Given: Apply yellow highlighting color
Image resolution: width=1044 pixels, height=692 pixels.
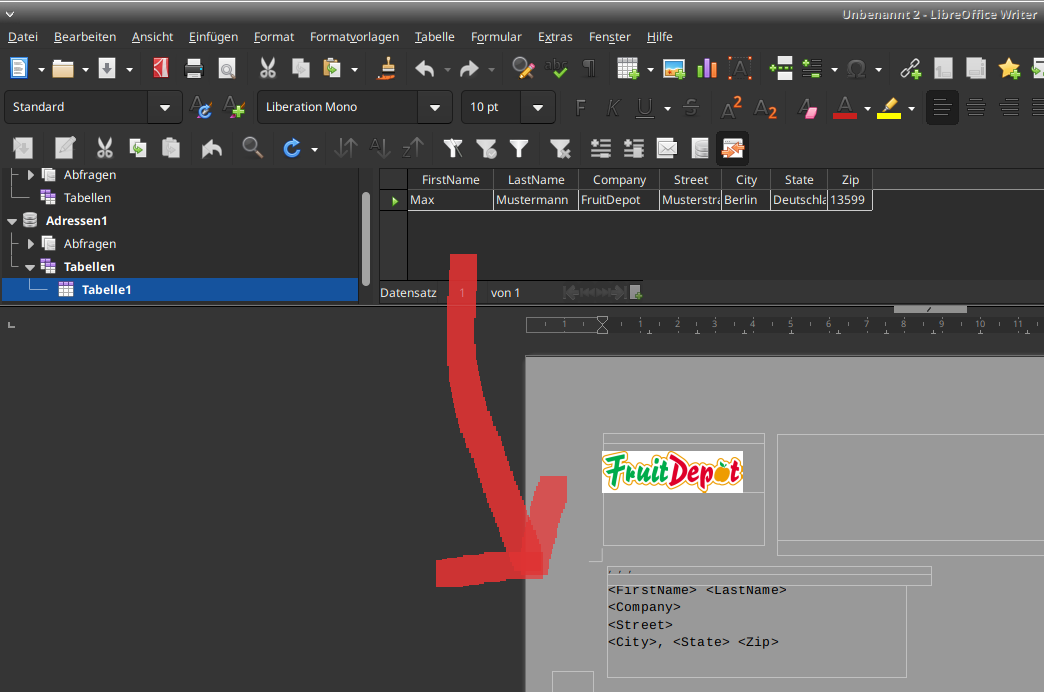Looking at the screenshot, I should (x=889, y=107).
